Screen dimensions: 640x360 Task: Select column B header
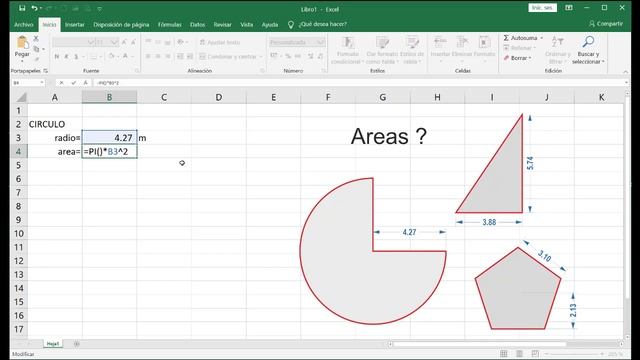click(x=109, y=97)
